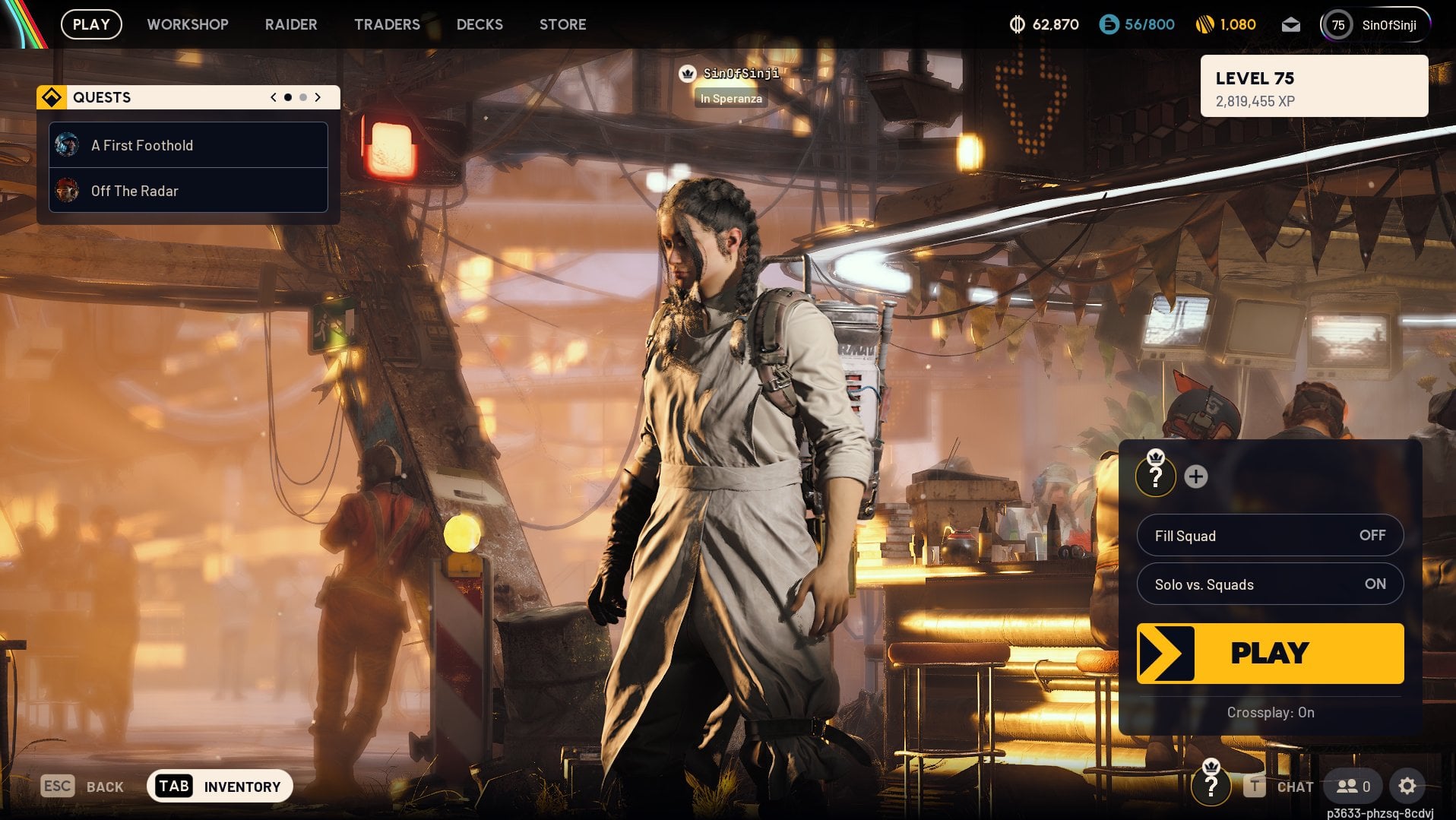This screenshot has height=820, width=1456.
Task: Click the level 75 badge circle
Action: click(1338, 25)
